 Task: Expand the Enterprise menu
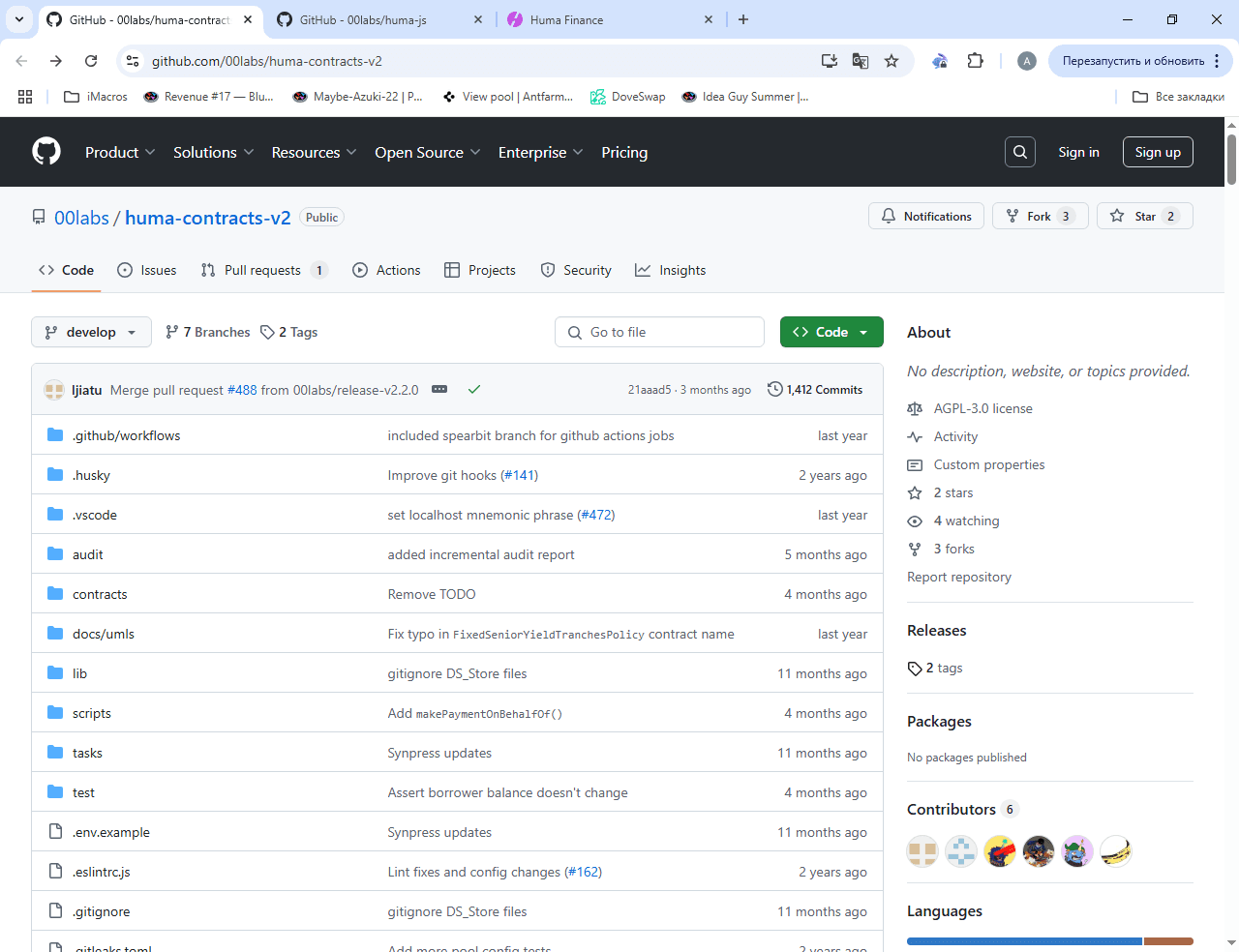click(x=541, y=152)
